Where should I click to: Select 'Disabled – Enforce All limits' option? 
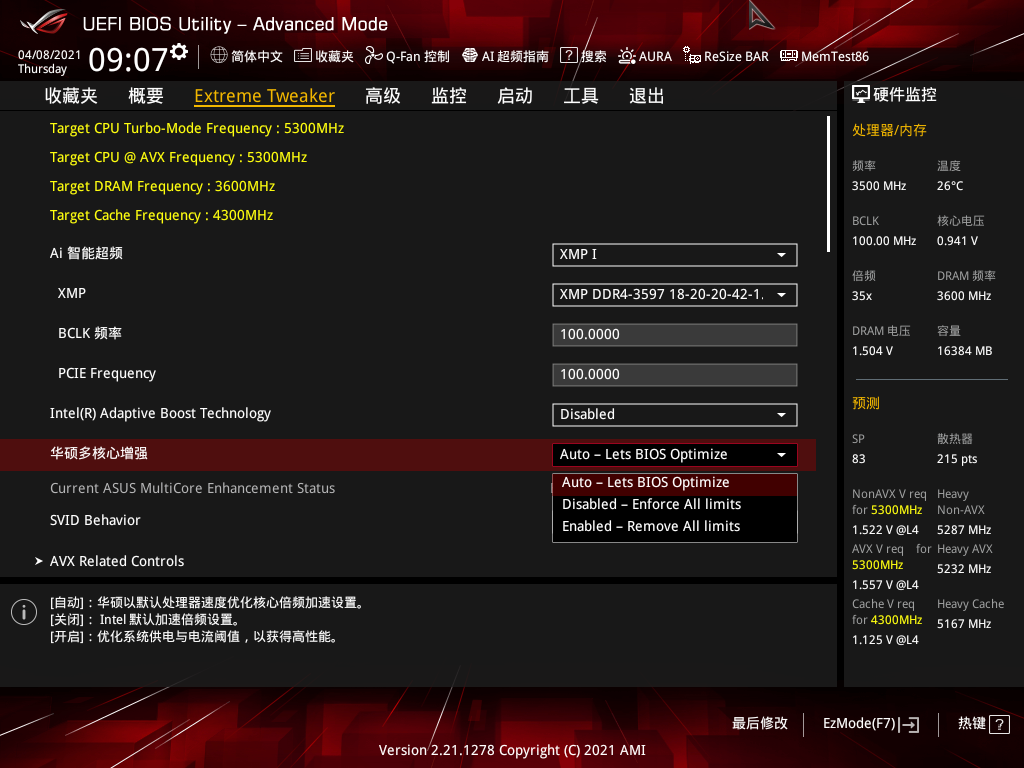coord(652,504)
